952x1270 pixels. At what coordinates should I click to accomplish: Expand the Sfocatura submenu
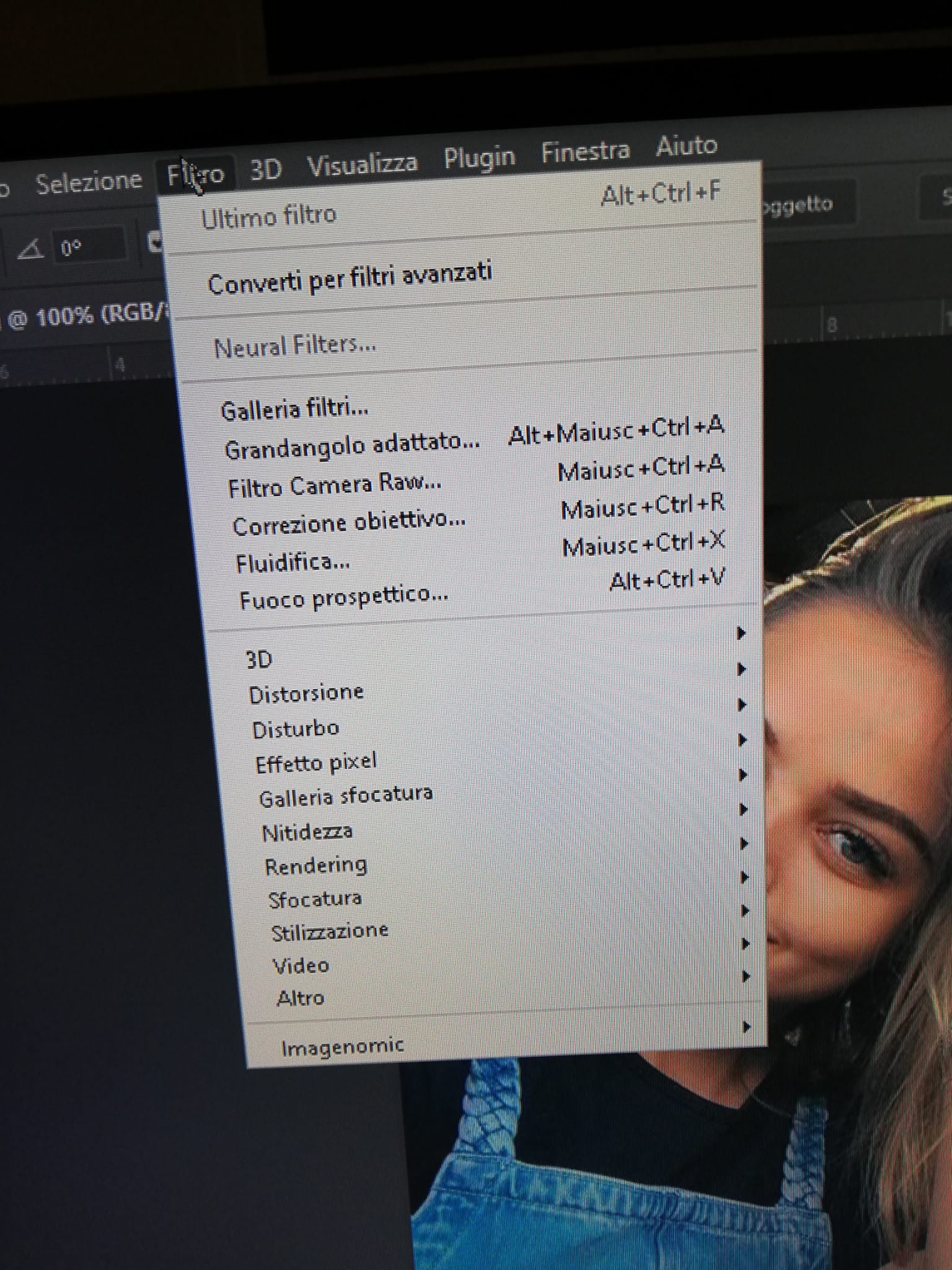pos(509,888)
